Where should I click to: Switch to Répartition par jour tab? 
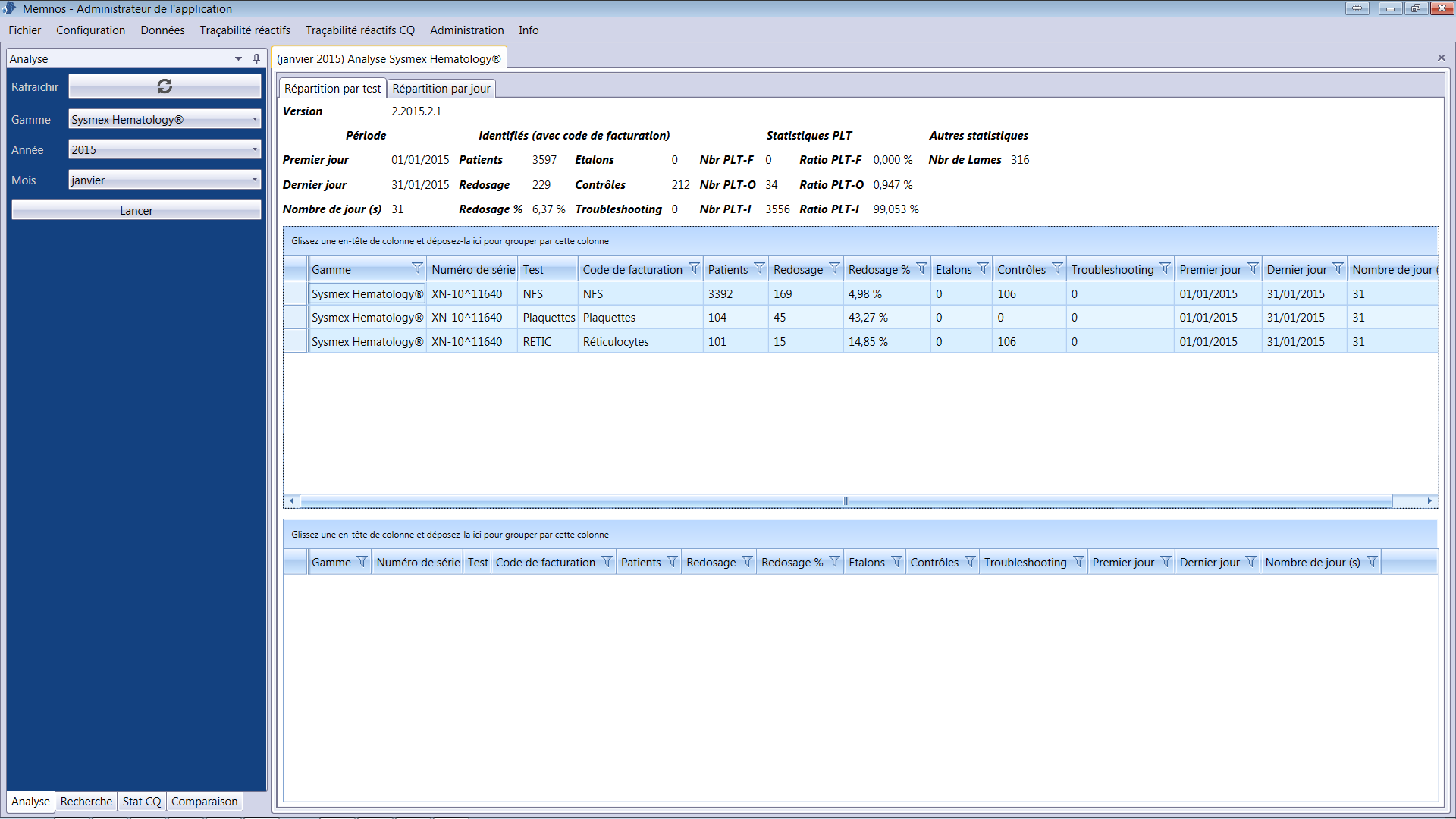(x=441, y=88)
